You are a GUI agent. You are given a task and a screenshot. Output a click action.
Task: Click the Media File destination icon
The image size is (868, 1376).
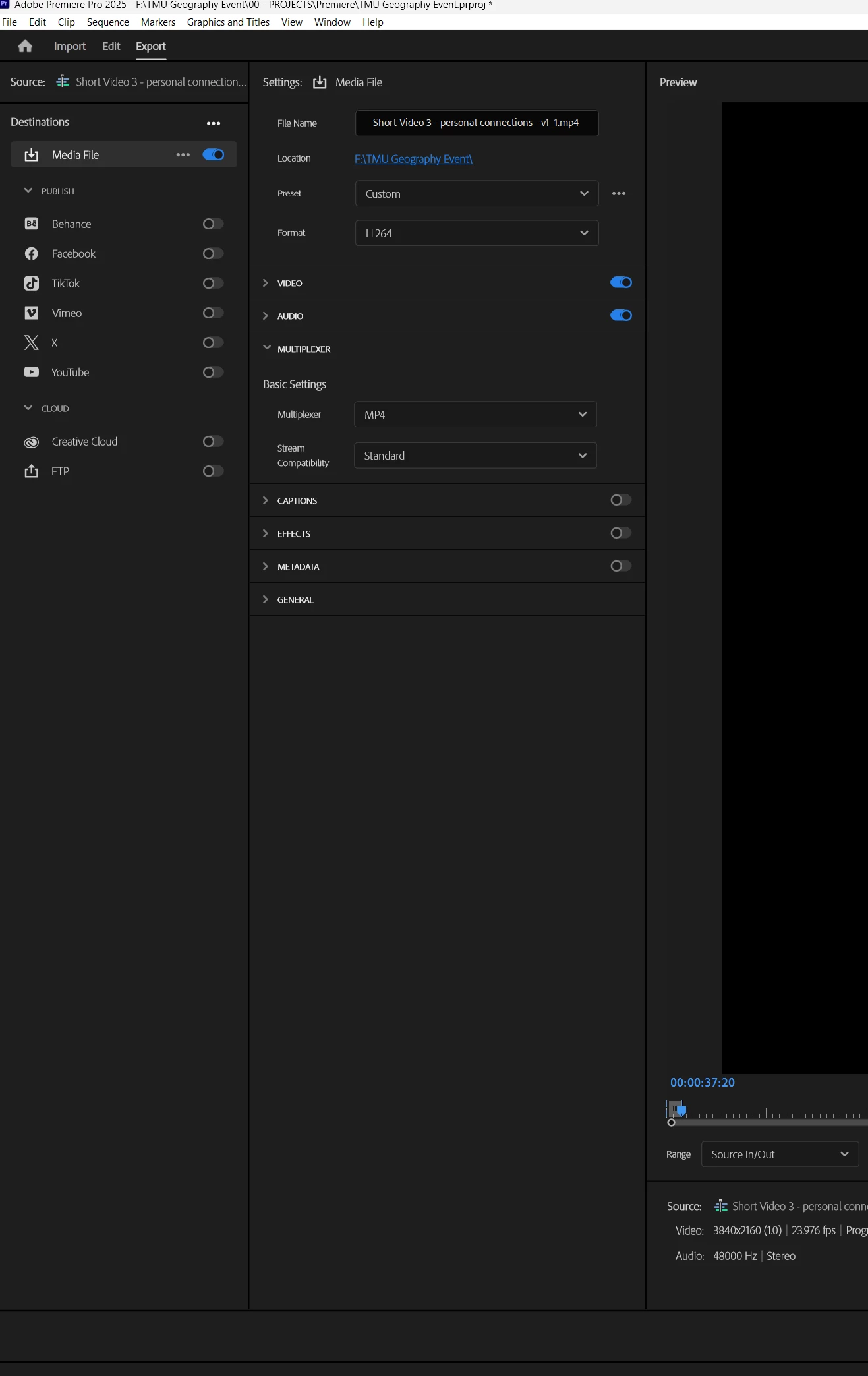tap(31, 155)
